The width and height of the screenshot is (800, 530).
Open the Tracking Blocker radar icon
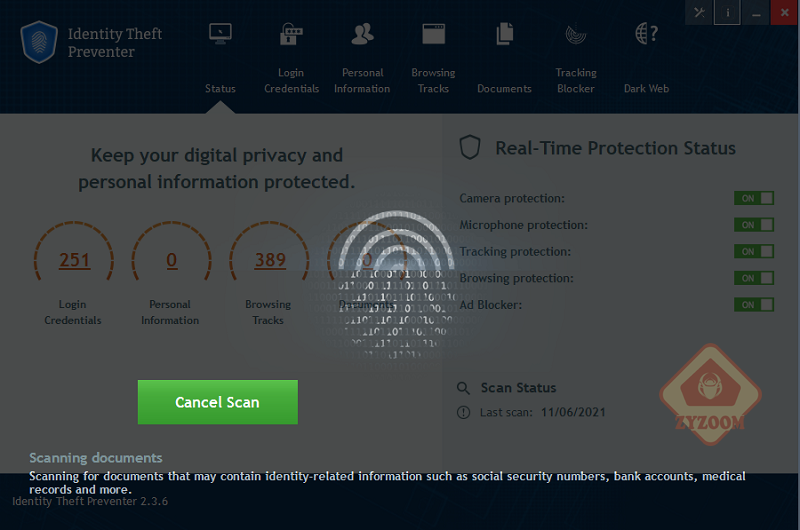[576, 34]
